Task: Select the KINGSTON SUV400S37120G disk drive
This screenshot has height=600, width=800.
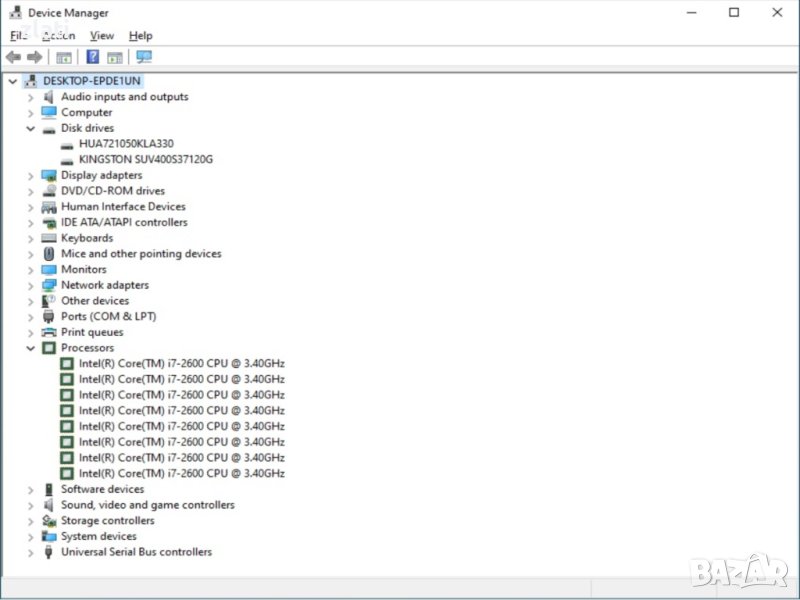Action: point(145,159)
